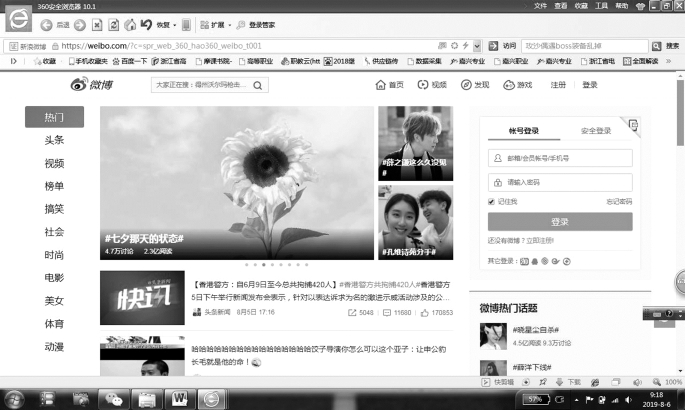Open the system tray volume icon
This screenshot has height=410, width=685.
(x=629, y=400)
